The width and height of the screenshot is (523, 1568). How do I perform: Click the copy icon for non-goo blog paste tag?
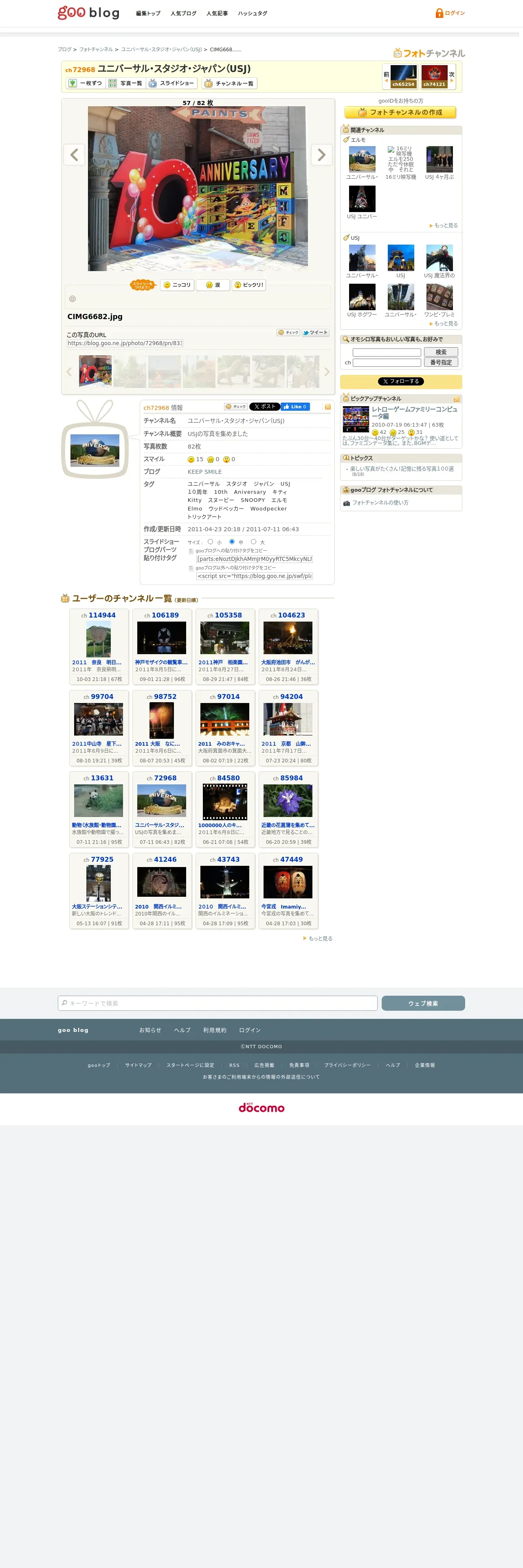click(191, 568)
